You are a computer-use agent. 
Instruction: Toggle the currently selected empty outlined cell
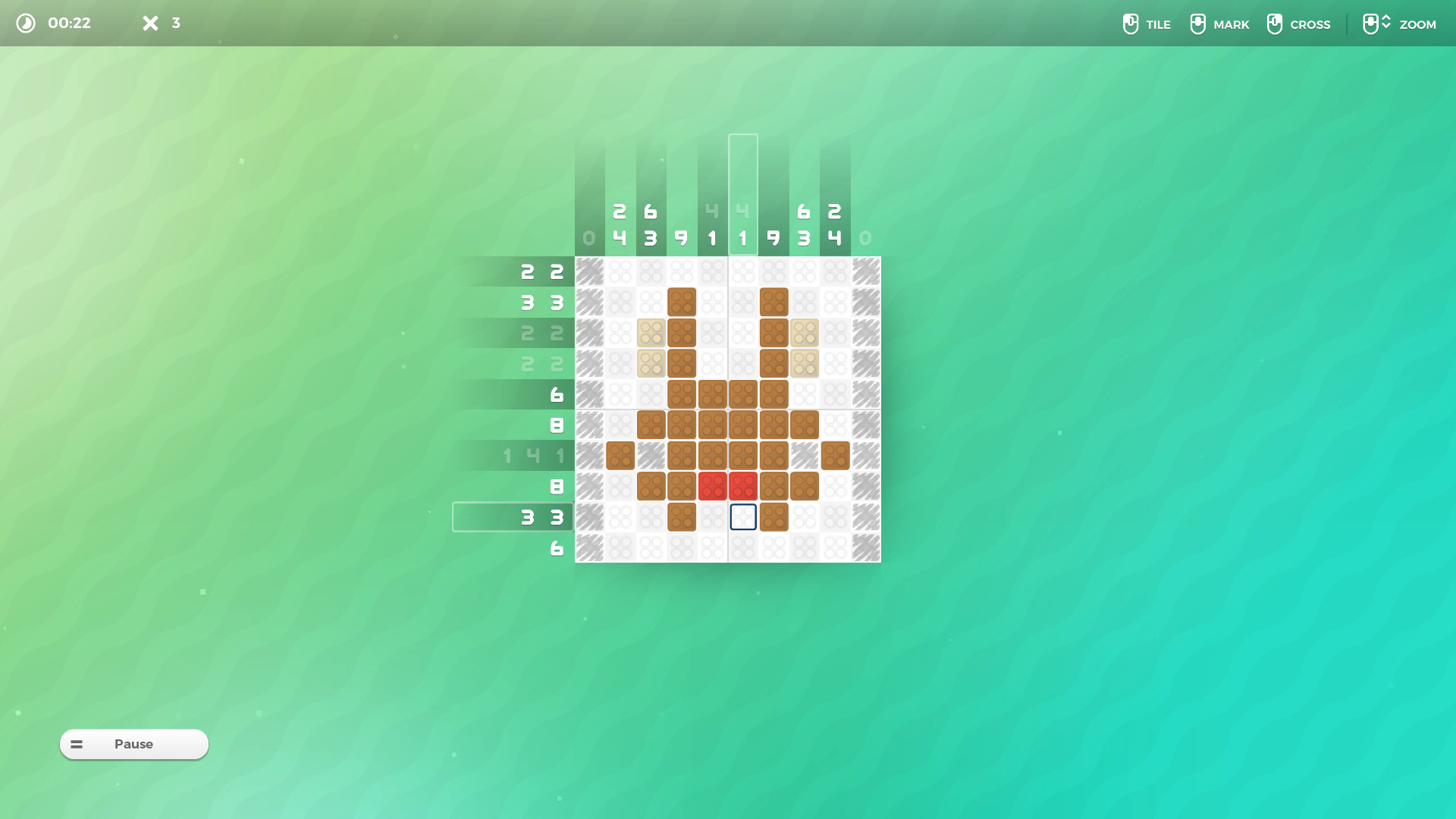tap(743, 516)
